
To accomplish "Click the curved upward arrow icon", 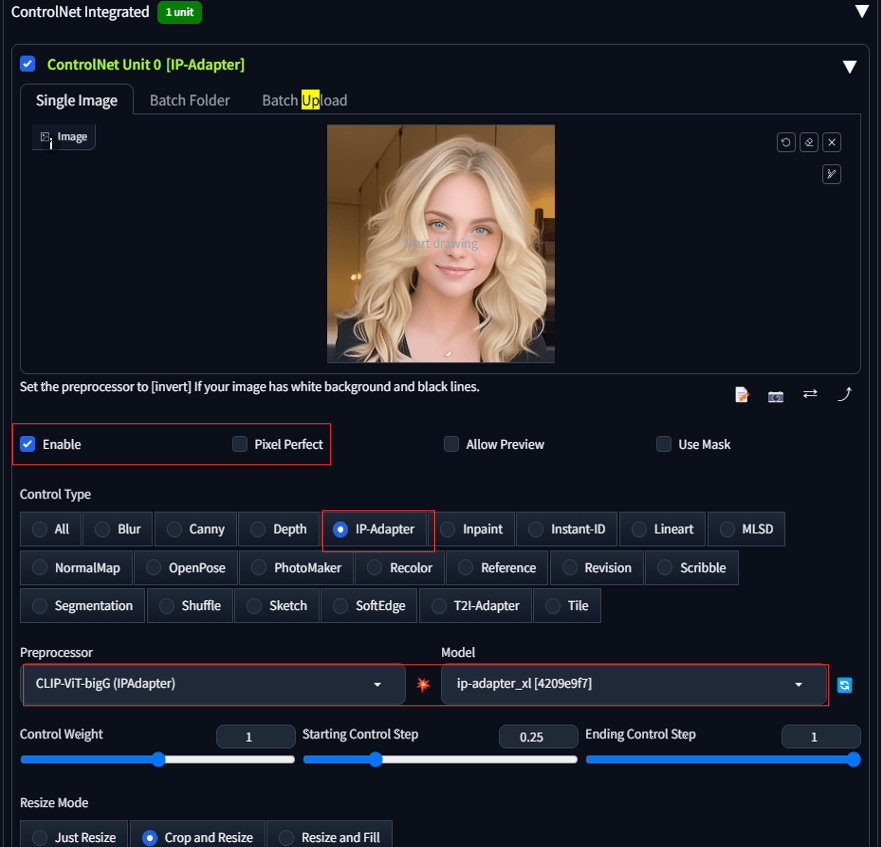I will pyautogui.click(x=844, y=394).
